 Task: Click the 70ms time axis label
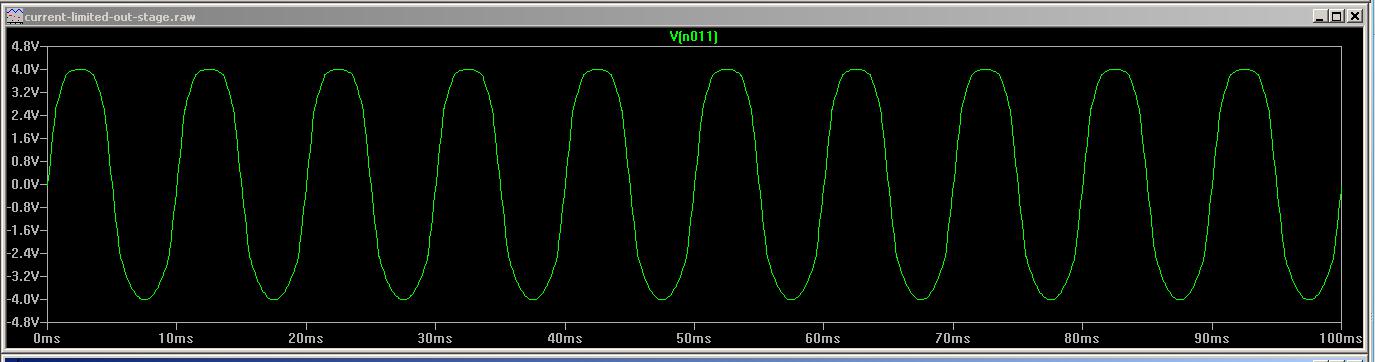pos(953,339)
